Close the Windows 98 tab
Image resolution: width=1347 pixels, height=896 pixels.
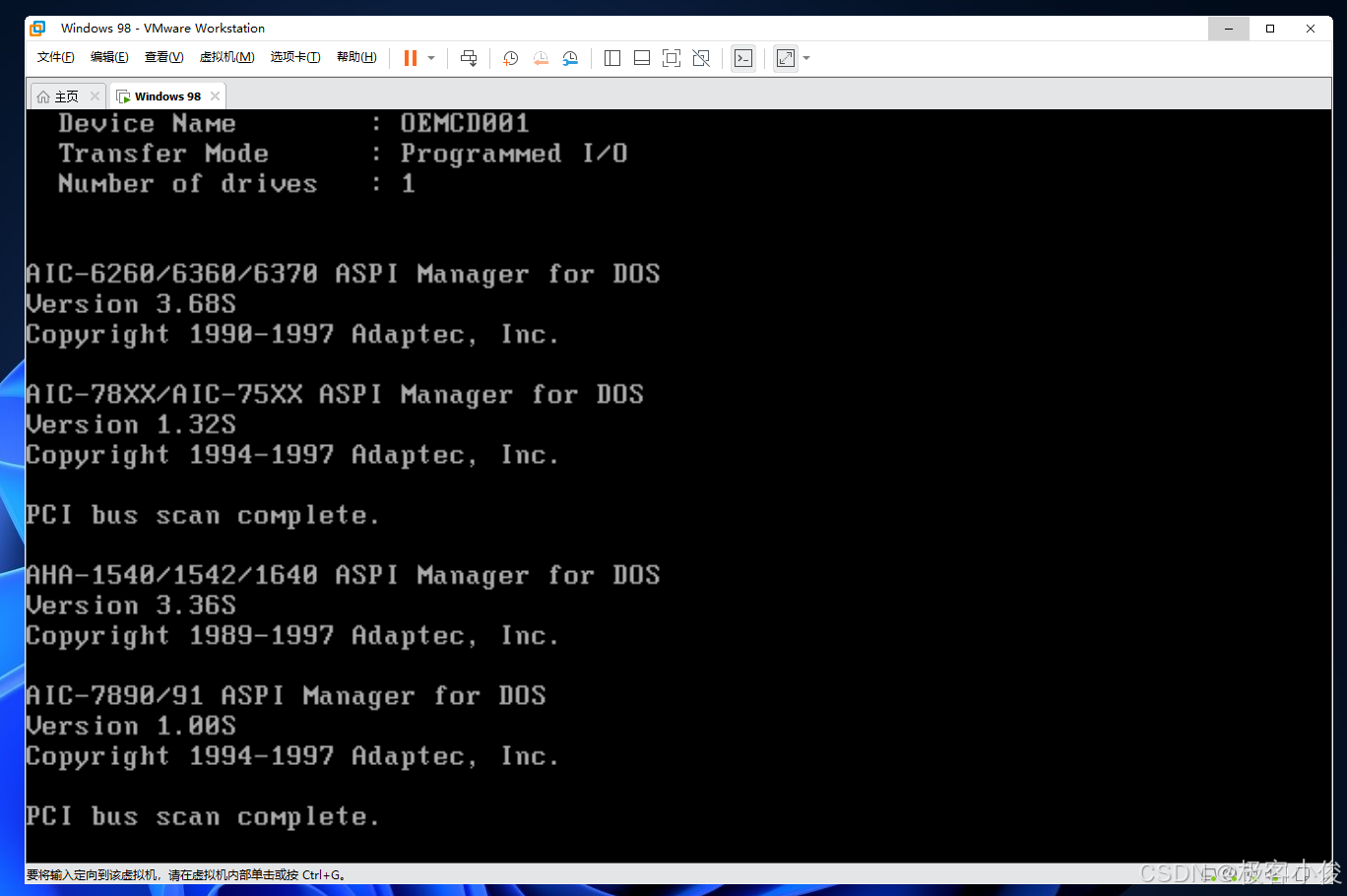click(215, 96)
